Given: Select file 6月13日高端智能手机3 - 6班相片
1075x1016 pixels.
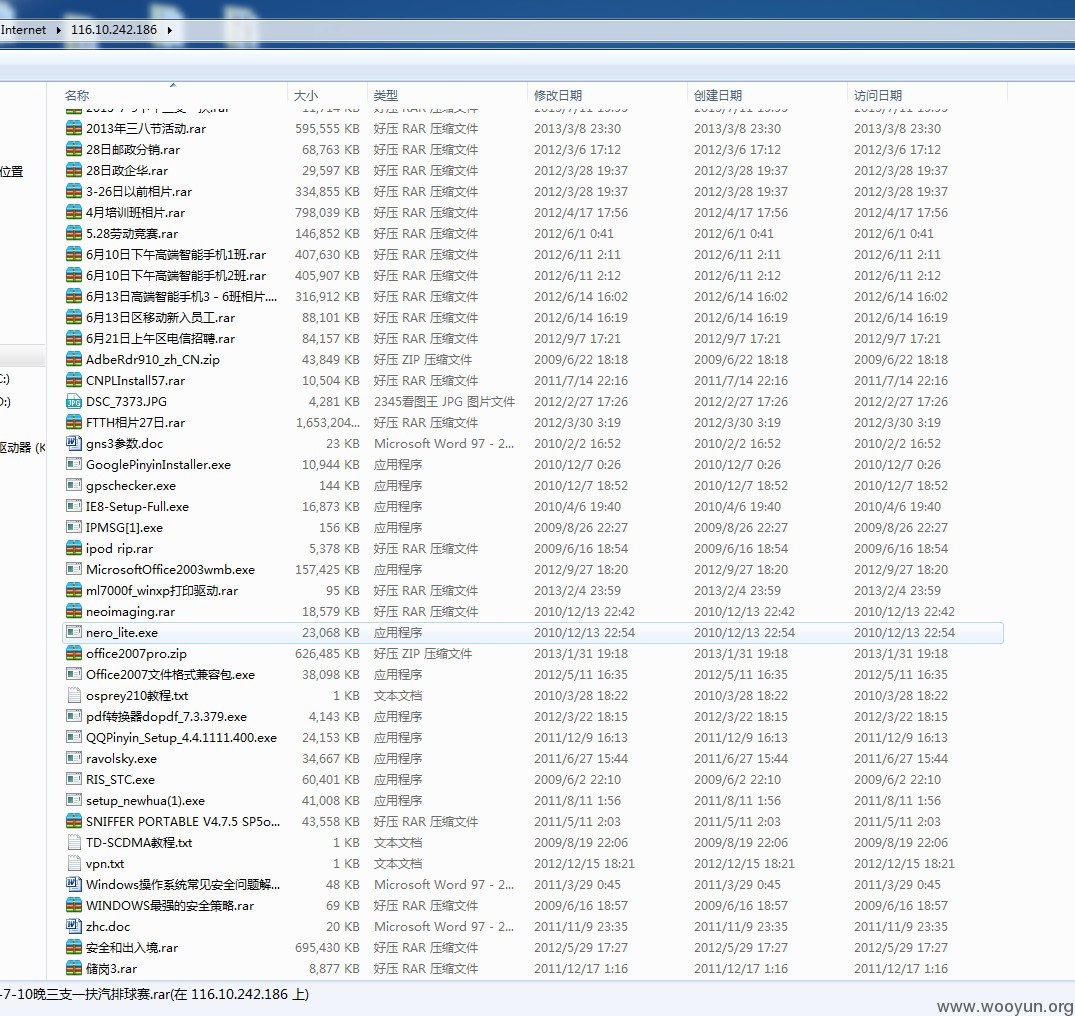Looking at the screenshot, I should (182, 296).
